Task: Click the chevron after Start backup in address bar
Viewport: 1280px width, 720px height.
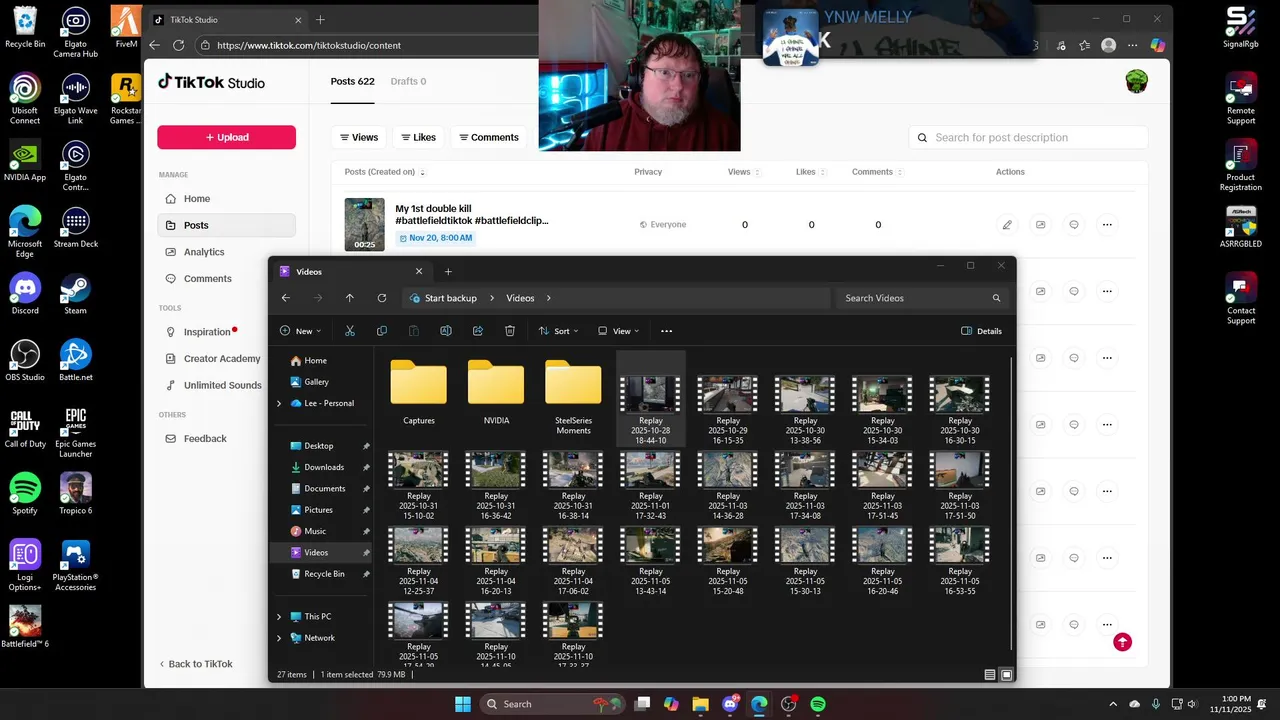Action: tap(492, 298)
